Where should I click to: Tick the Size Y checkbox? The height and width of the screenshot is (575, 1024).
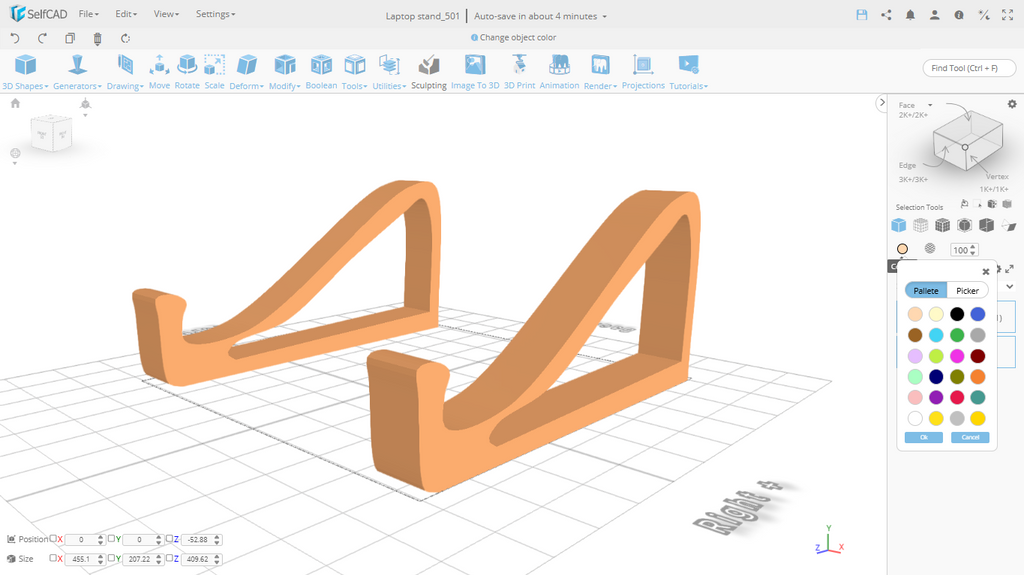tap(112, 558)
